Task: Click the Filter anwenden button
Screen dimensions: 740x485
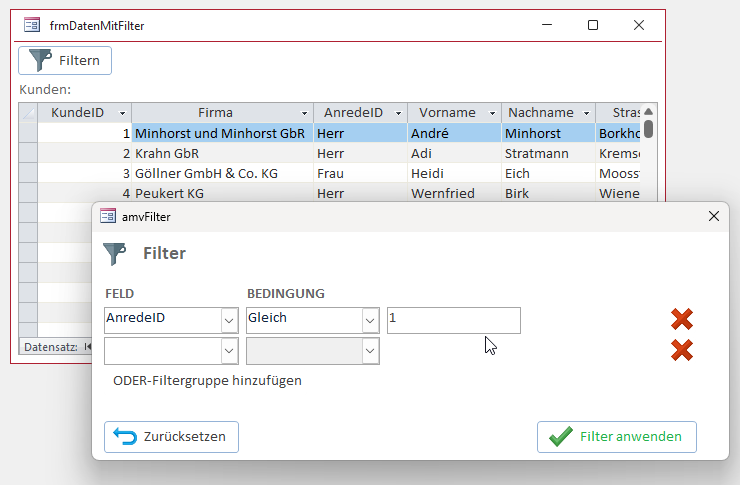Action: pyautogui.click(x=617, y=437)
